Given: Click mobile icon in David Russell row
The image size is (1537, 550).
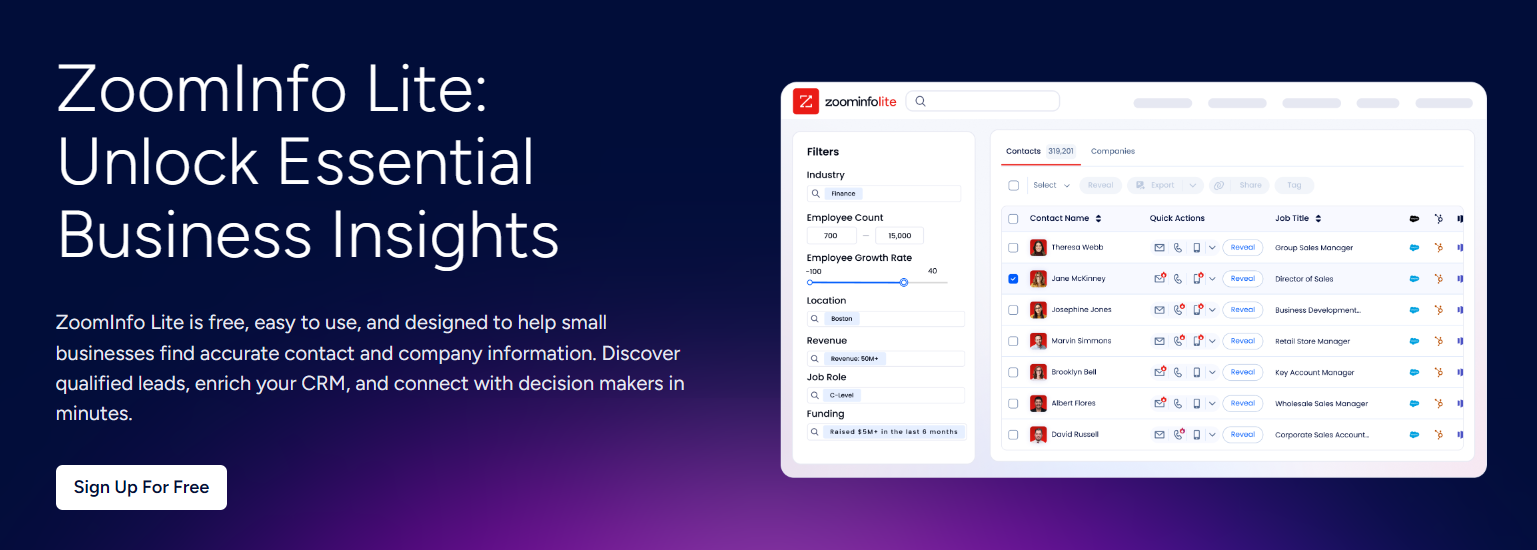Looking at the screenshot, I should pyautogui.click(x=1196, y=434).
